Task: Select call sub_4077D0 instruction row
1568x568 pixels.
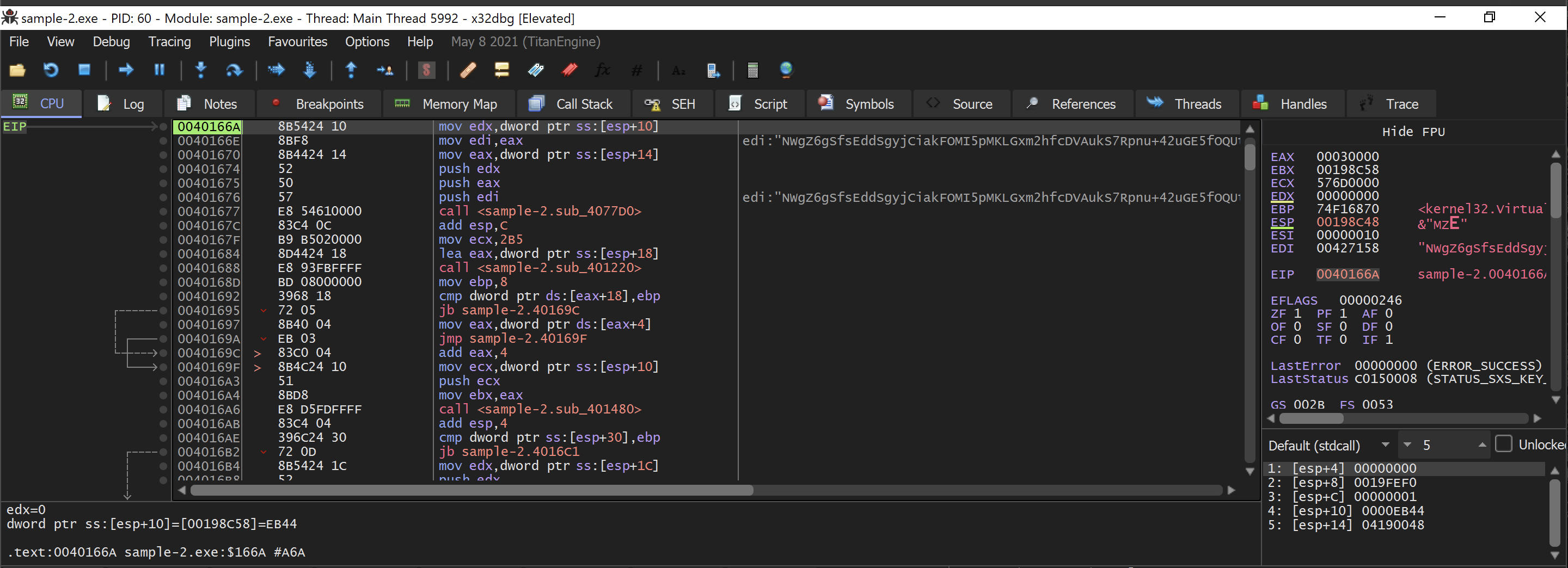Action: coord(540,211)
